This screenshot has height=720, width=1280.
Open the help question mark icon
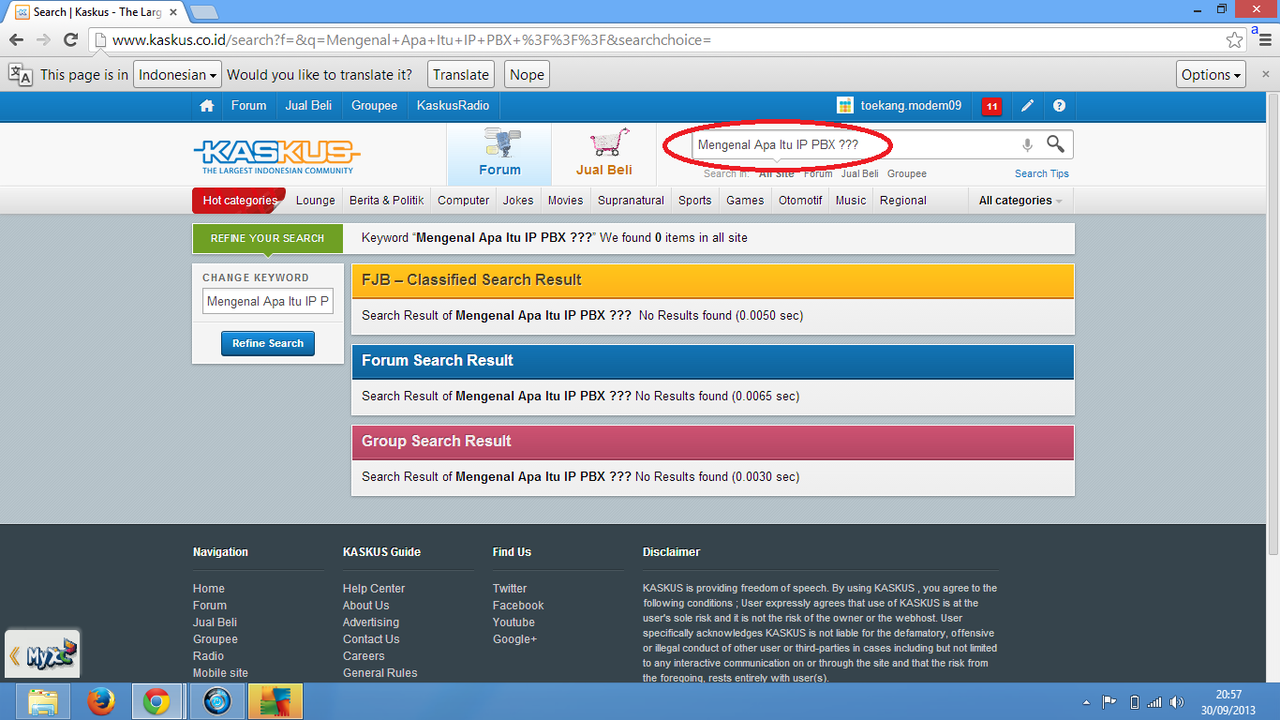coord(1059,106)
